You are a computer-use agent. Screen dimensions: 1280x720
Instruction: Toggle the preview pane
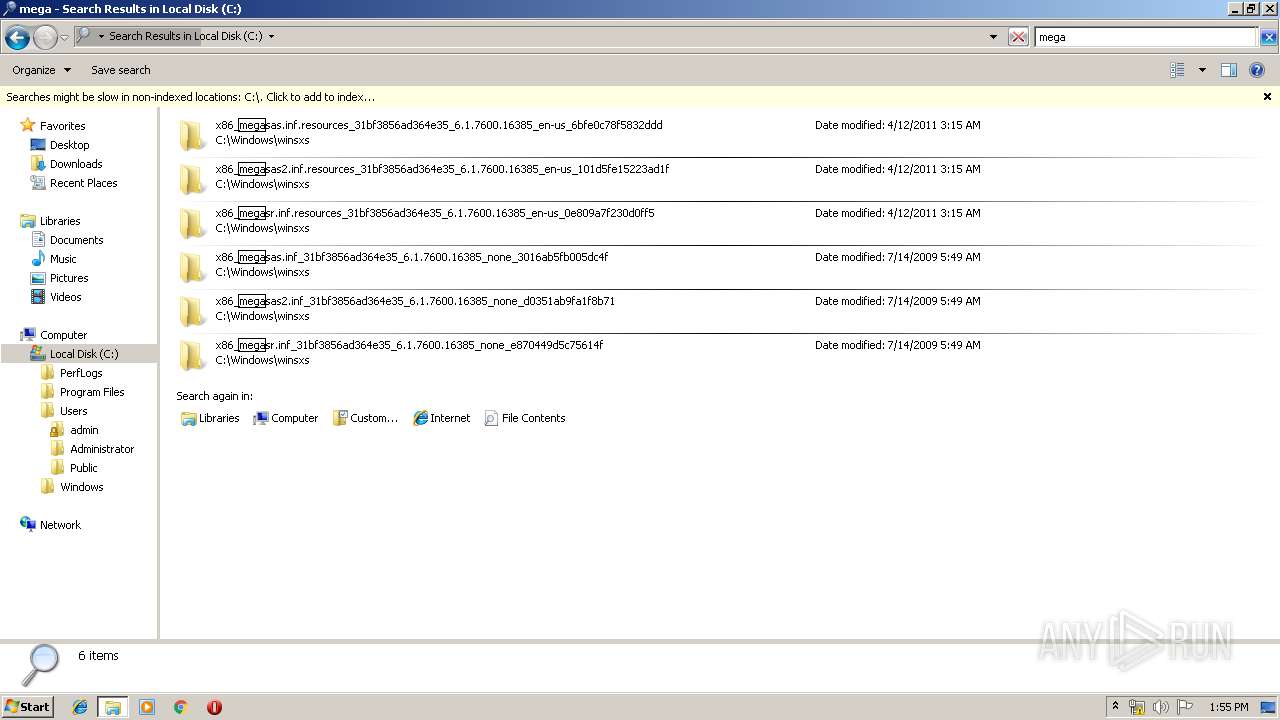[1229, 70]
